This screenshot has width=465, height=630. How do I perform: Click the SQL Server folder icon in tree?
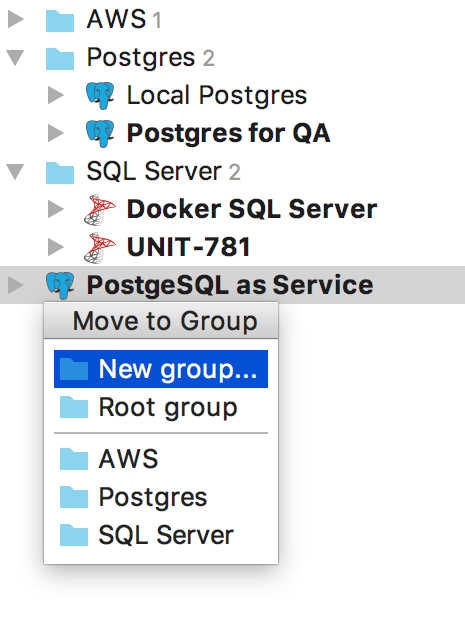click(60, 173)
